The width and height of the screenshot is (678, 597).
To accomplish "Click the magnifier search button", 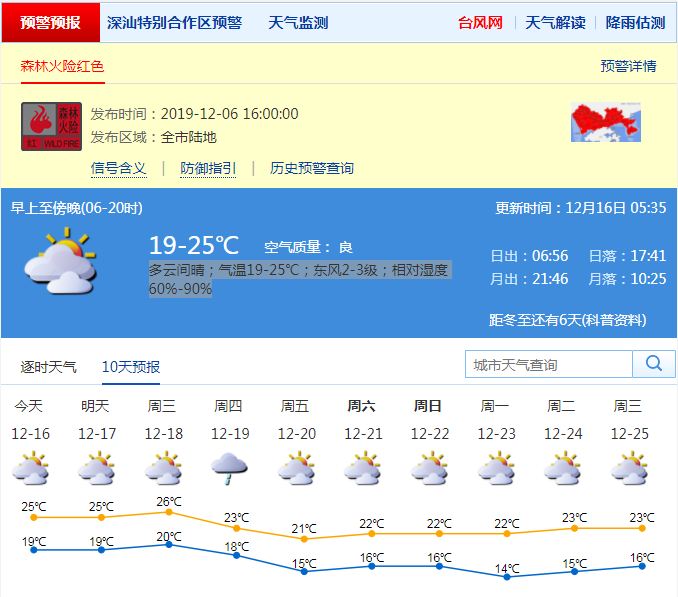I will click(x=654, y=364).
